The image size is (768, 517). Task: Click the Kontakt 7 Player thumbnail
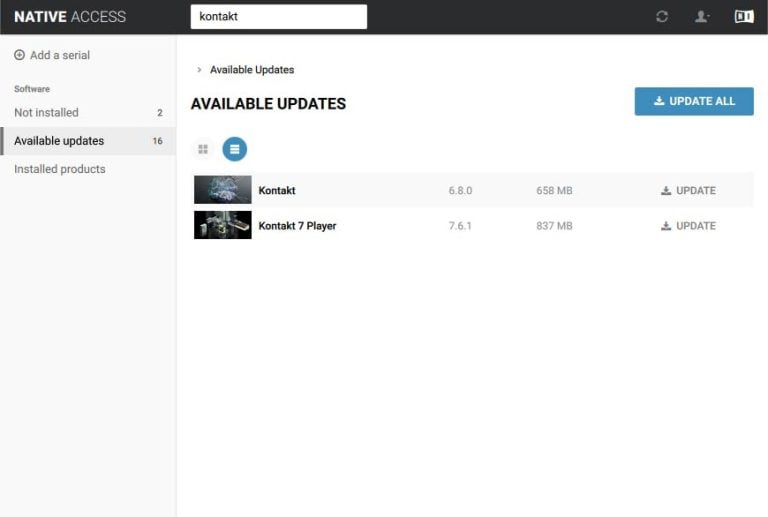tap(222, 225)
